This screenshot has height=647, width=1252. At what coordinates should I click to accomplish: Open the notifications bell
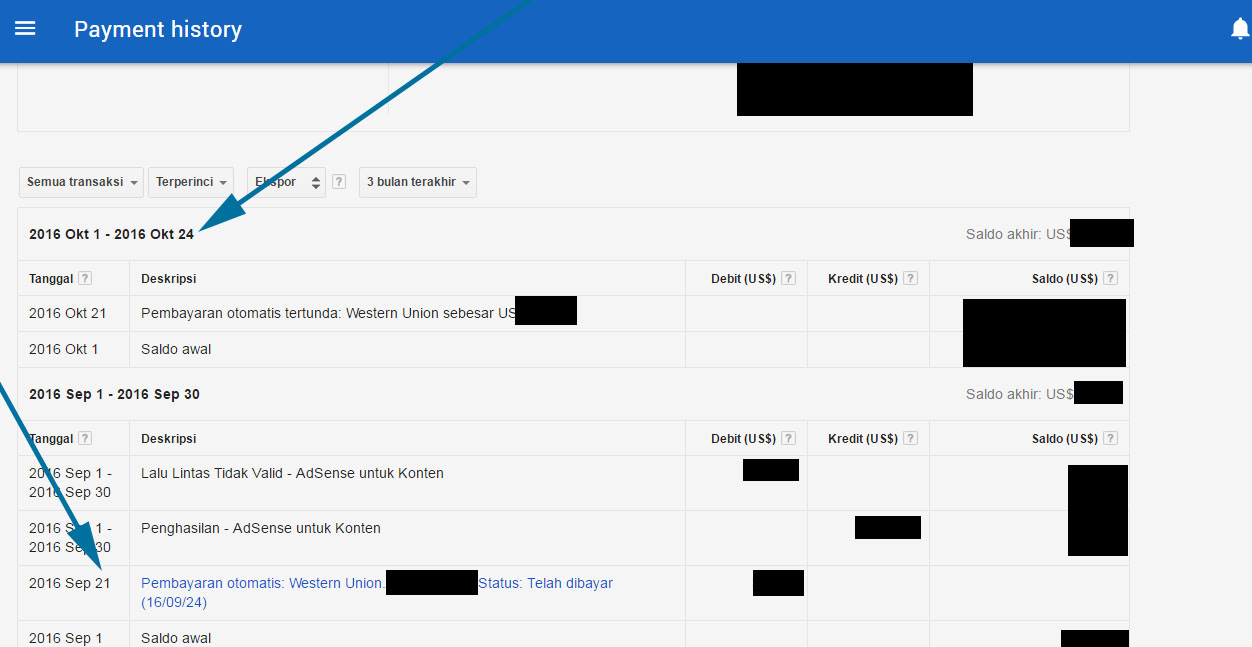pyautogui.click(x=1239, y=28)
